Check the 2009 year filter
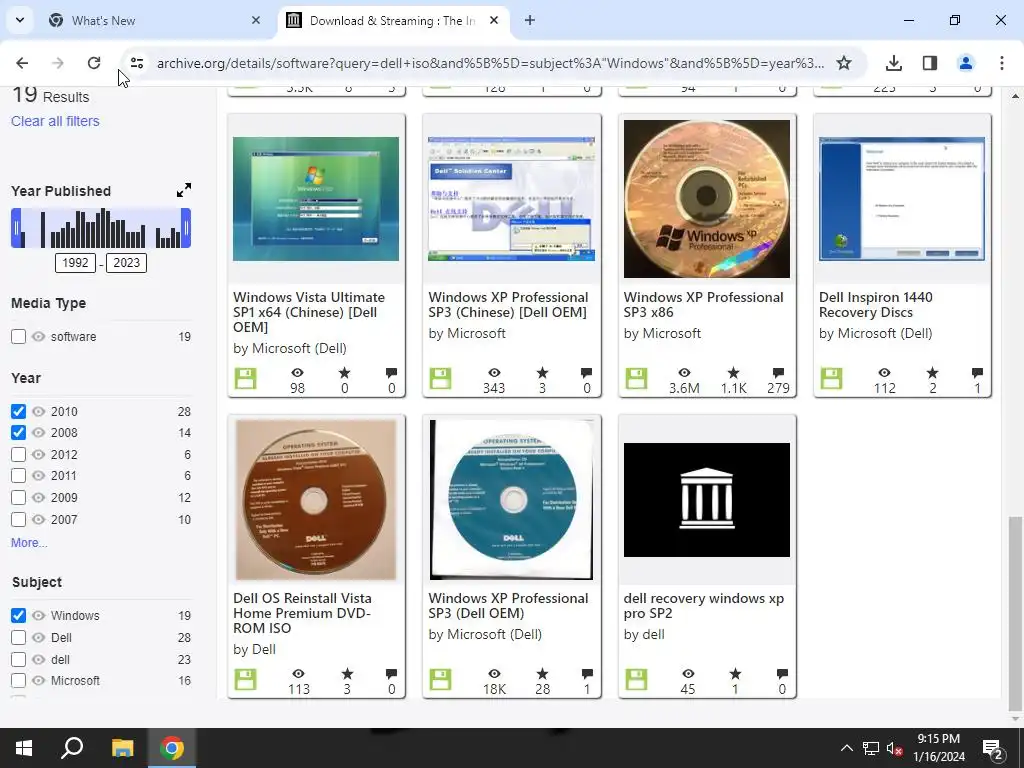1024x768 pixels. click(18, 498)
